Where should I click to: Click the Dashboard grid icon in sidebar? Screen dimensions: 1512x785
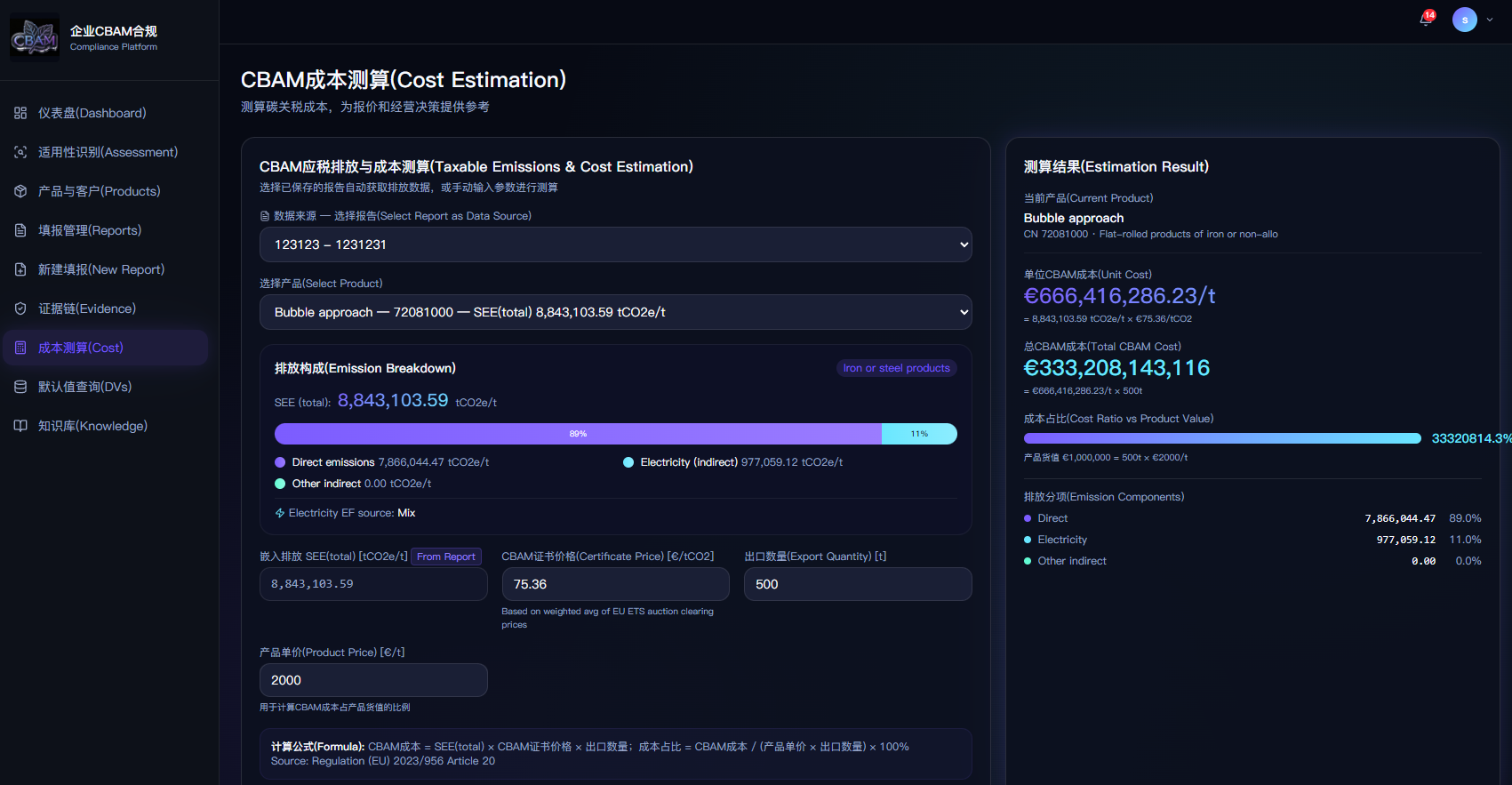coord(20,113)
